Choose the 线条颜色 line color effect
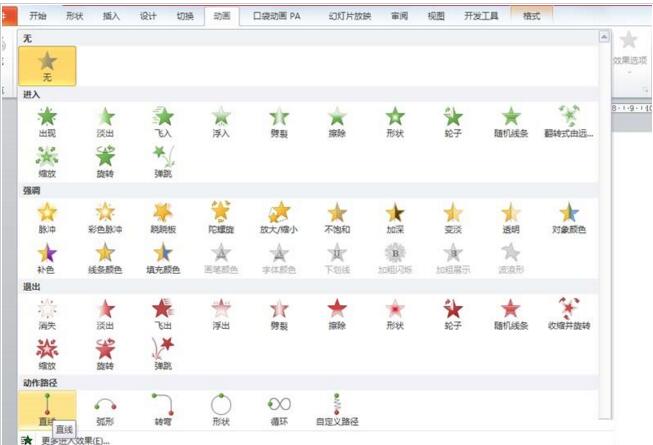Screen dimensions: 653x445 (x=105, y=258)
